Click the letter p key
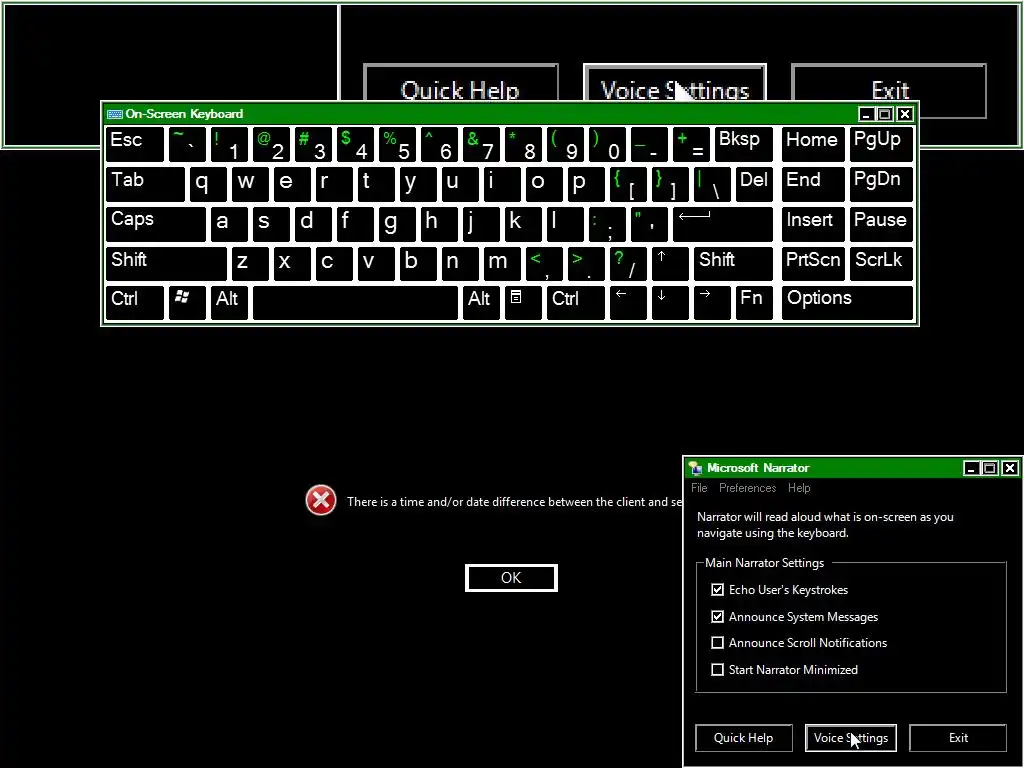The width and height of the screenshot is (1024, 768). pos(586,185)
